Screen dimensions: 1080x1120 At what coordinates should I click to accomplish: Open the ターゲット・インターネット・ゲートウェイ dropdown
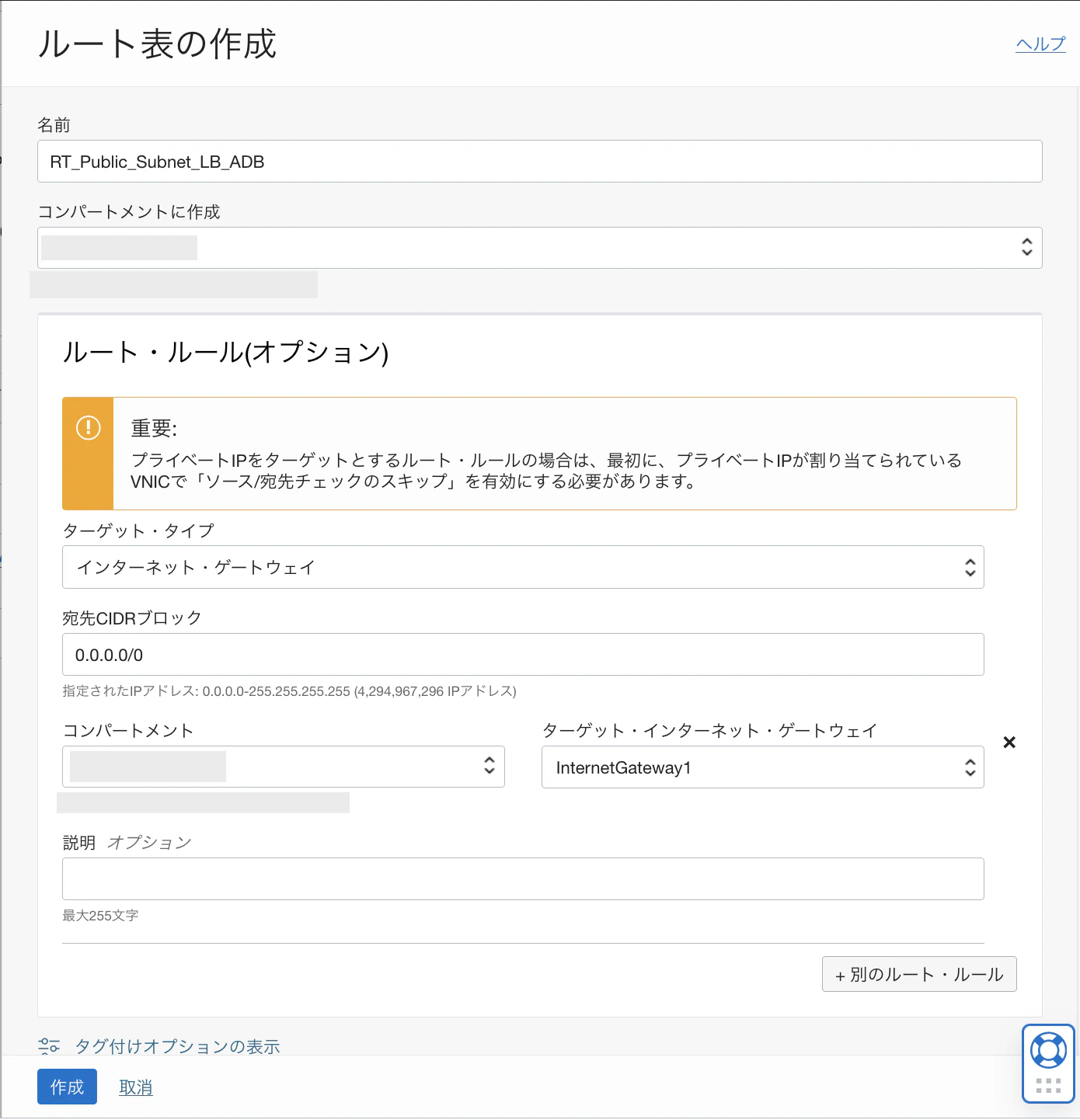pos(762,767)
